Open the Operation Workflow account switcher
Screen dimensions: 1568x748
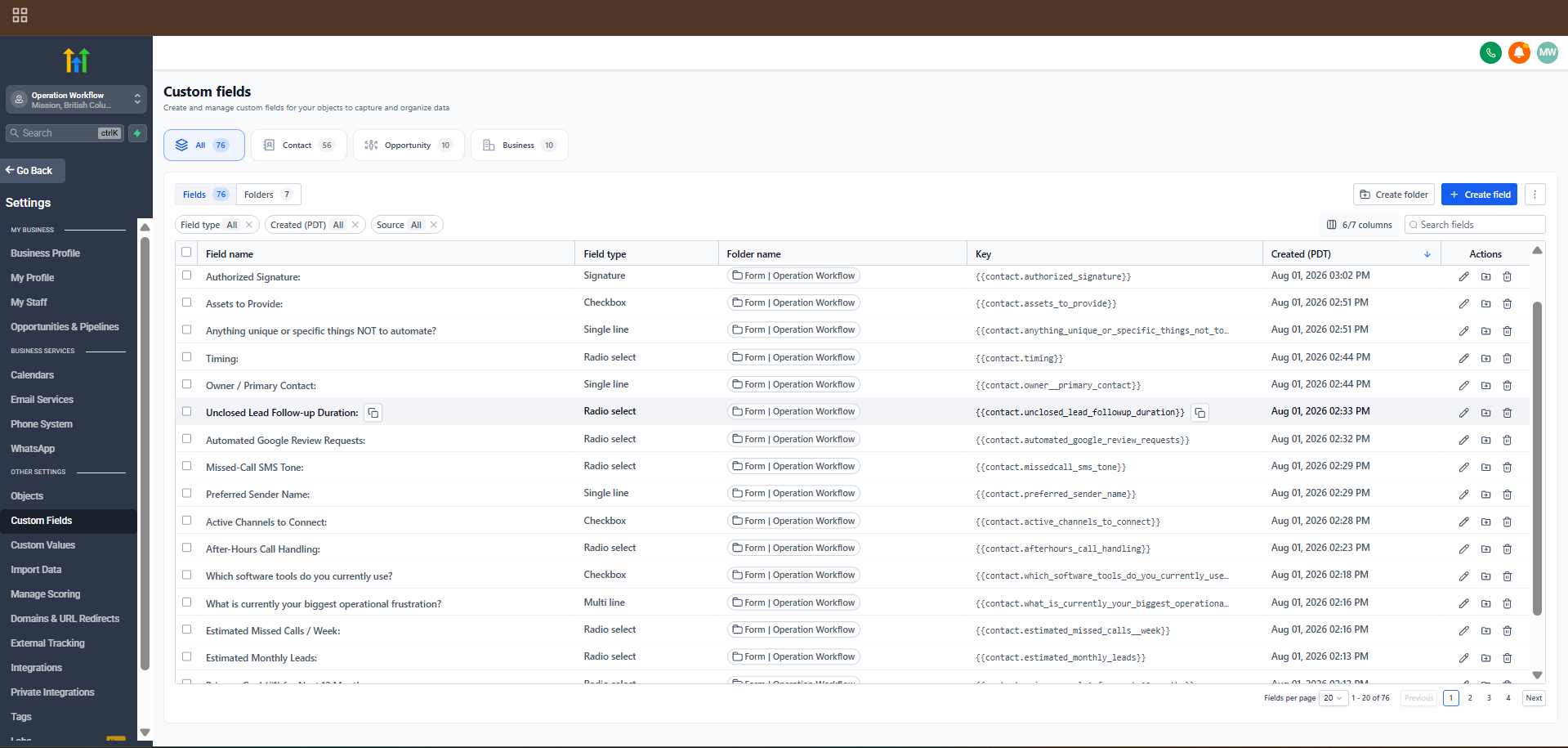pyautogui.click(x=76, y=100)
